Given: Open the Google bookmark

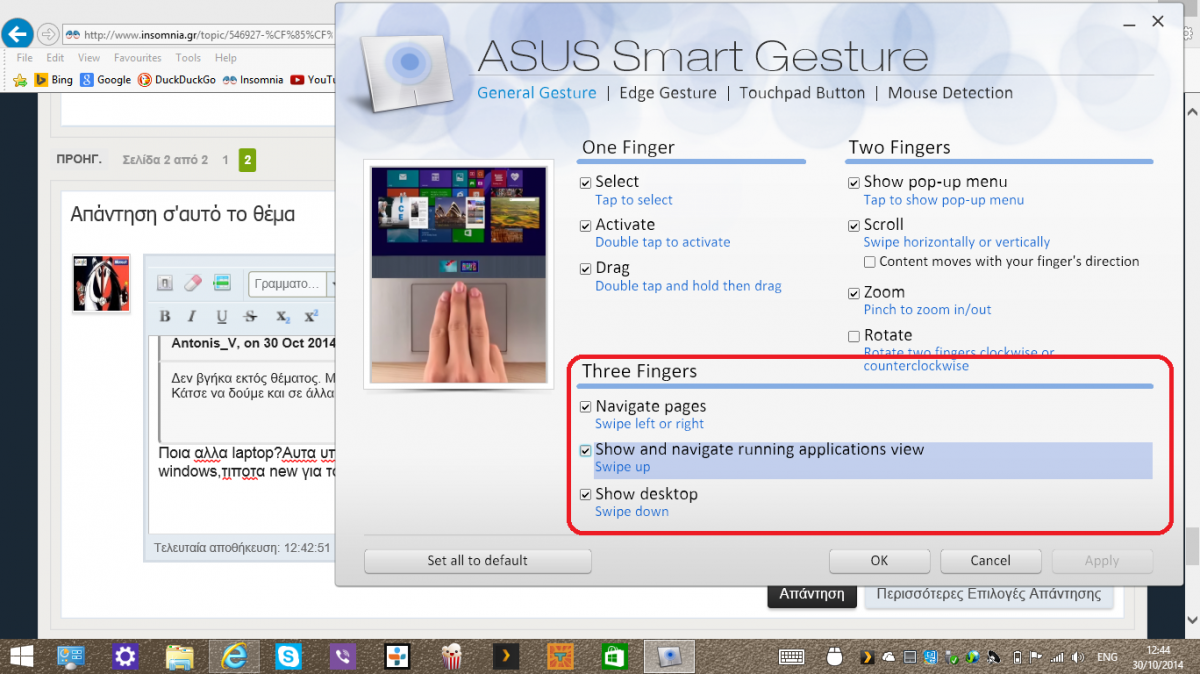Looking at the screenshot, I should pos(106,80).
